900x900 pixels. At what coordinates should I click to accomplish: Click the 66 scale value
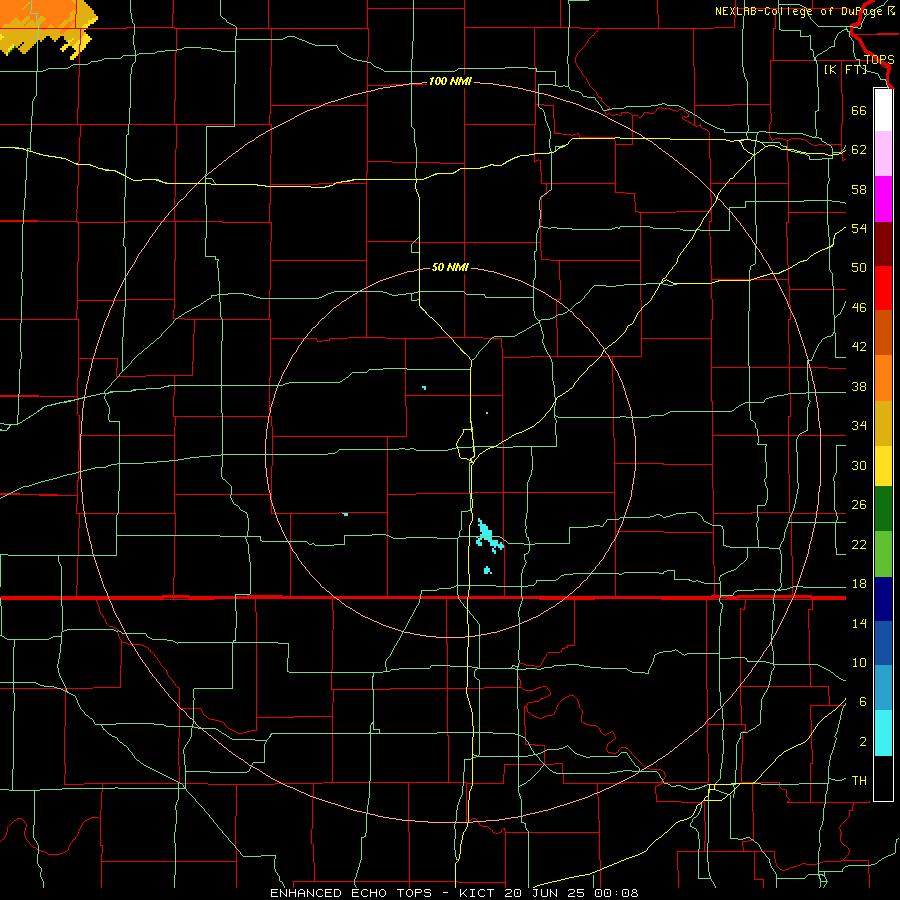tap(859, 110)
